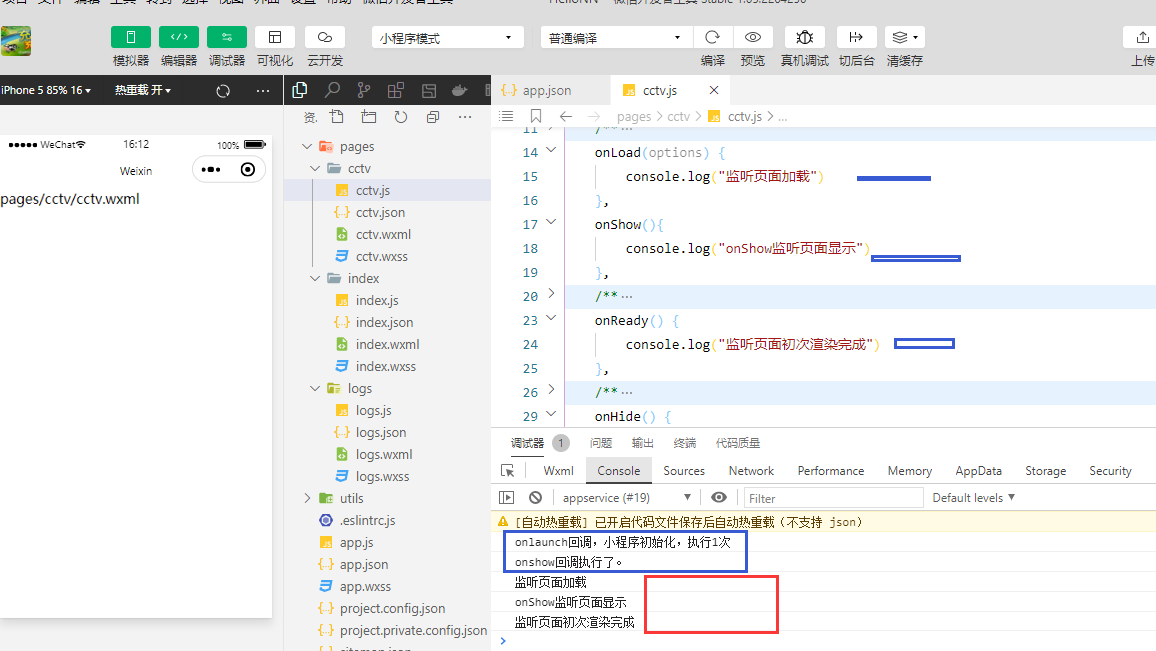The image size is (1156, 651).
Task: Click the console prompt arrow
Action: point(503,641)
